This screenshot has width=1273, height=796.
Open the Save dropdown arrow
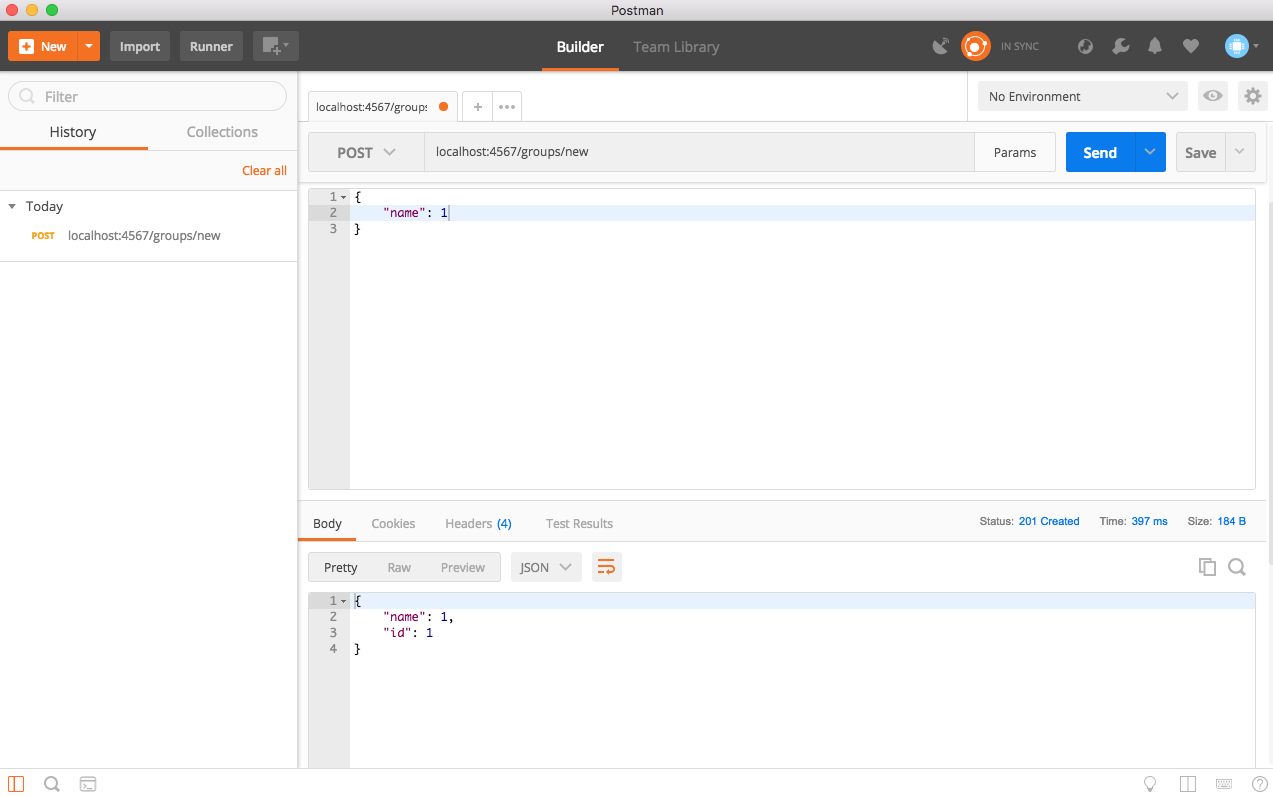click(x=1240, y=152)
